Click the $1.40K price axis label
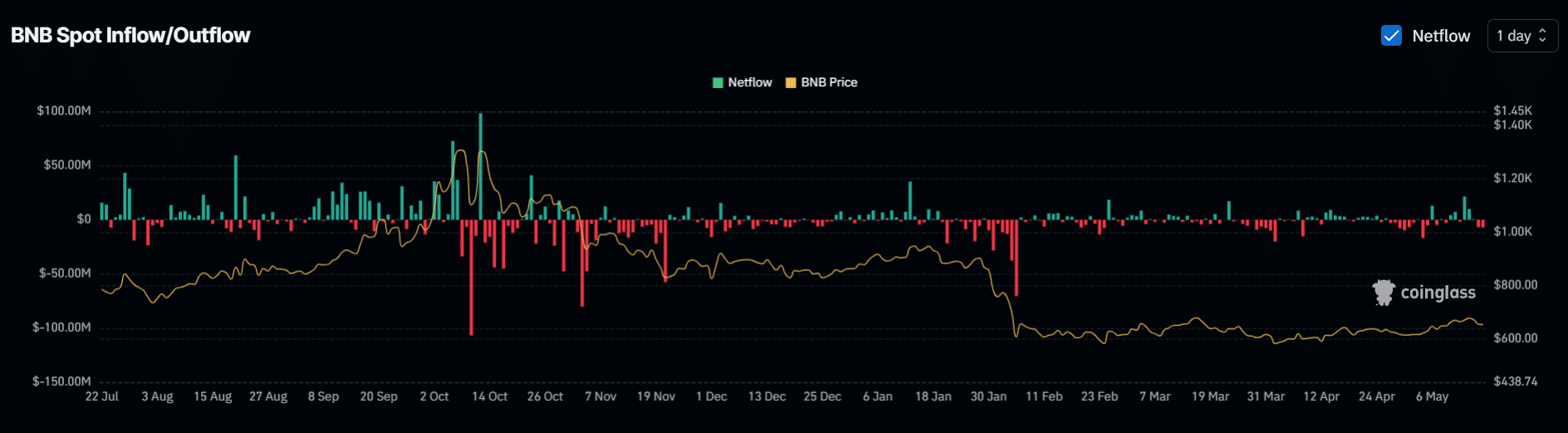The width and height of the screenshot is (1568, 433). 1512,125
